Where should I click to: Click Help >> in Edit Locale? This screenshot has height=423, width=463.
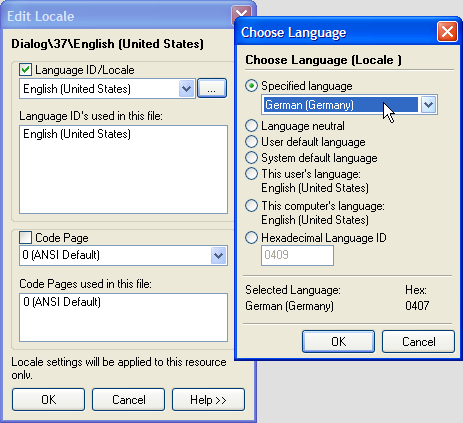click(x=208, y=399)
